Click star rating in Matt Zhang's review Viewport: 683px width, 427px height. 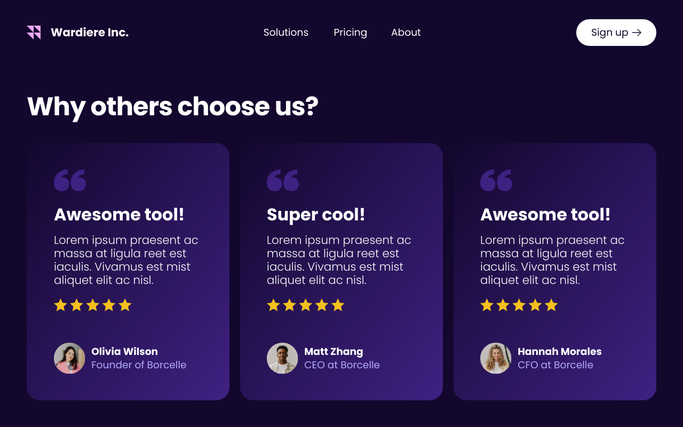[306, 305]
